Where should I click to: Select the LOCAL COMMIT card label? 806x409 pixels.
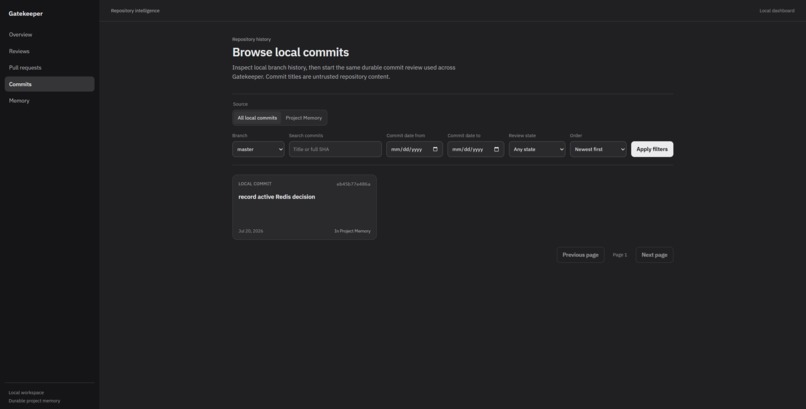point(255,184)
